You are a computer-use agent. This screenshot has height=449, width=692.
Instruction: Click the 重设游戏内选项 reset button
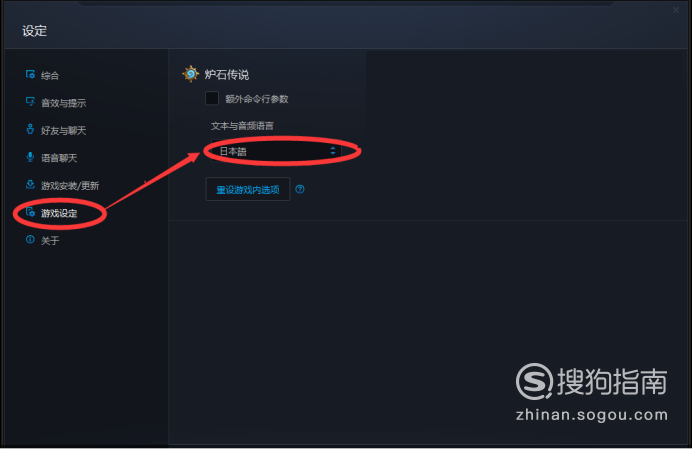248,189
